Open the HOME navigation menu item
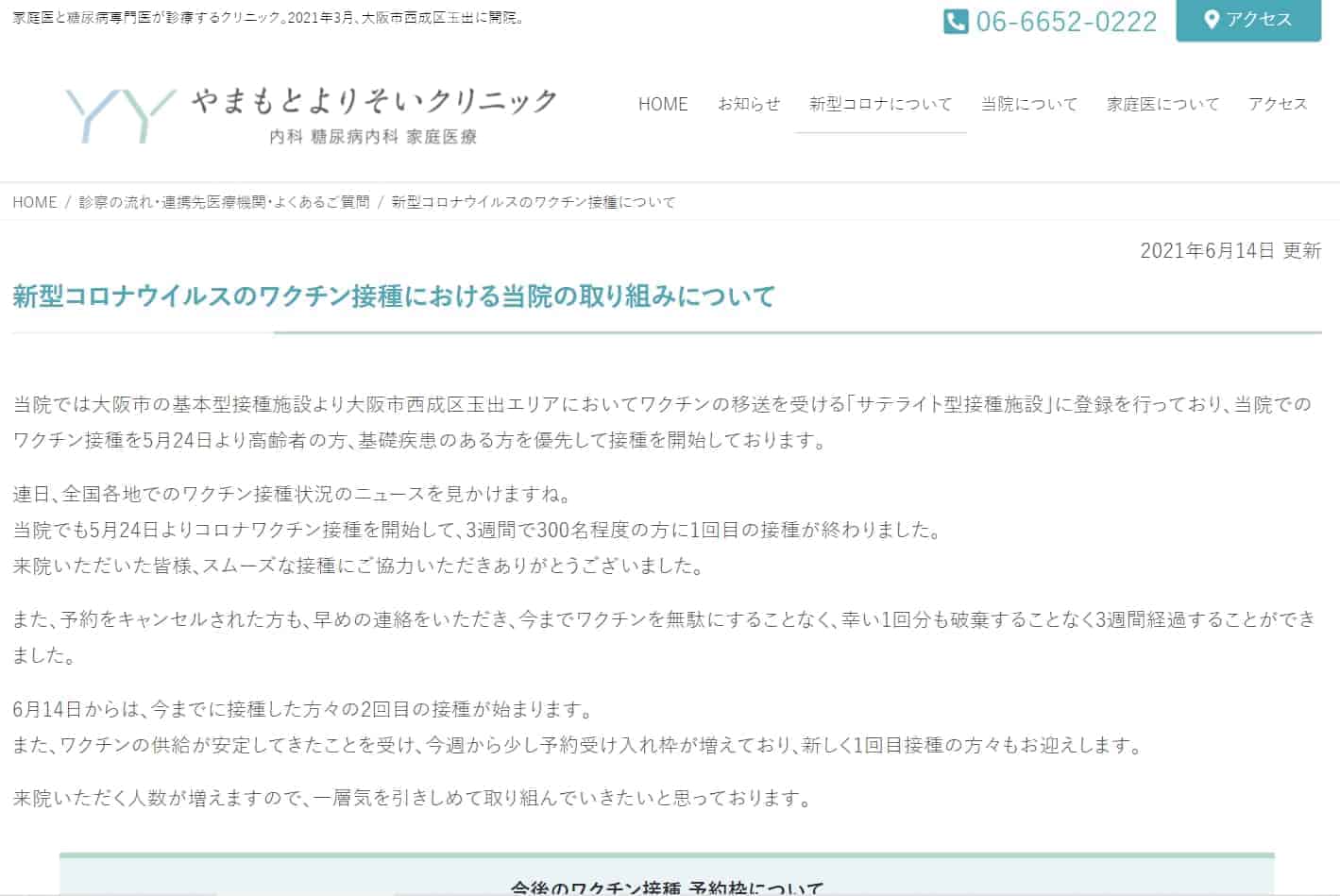Image resolution: width=1340 pixels, height=896 pixels. coord(663,104)
